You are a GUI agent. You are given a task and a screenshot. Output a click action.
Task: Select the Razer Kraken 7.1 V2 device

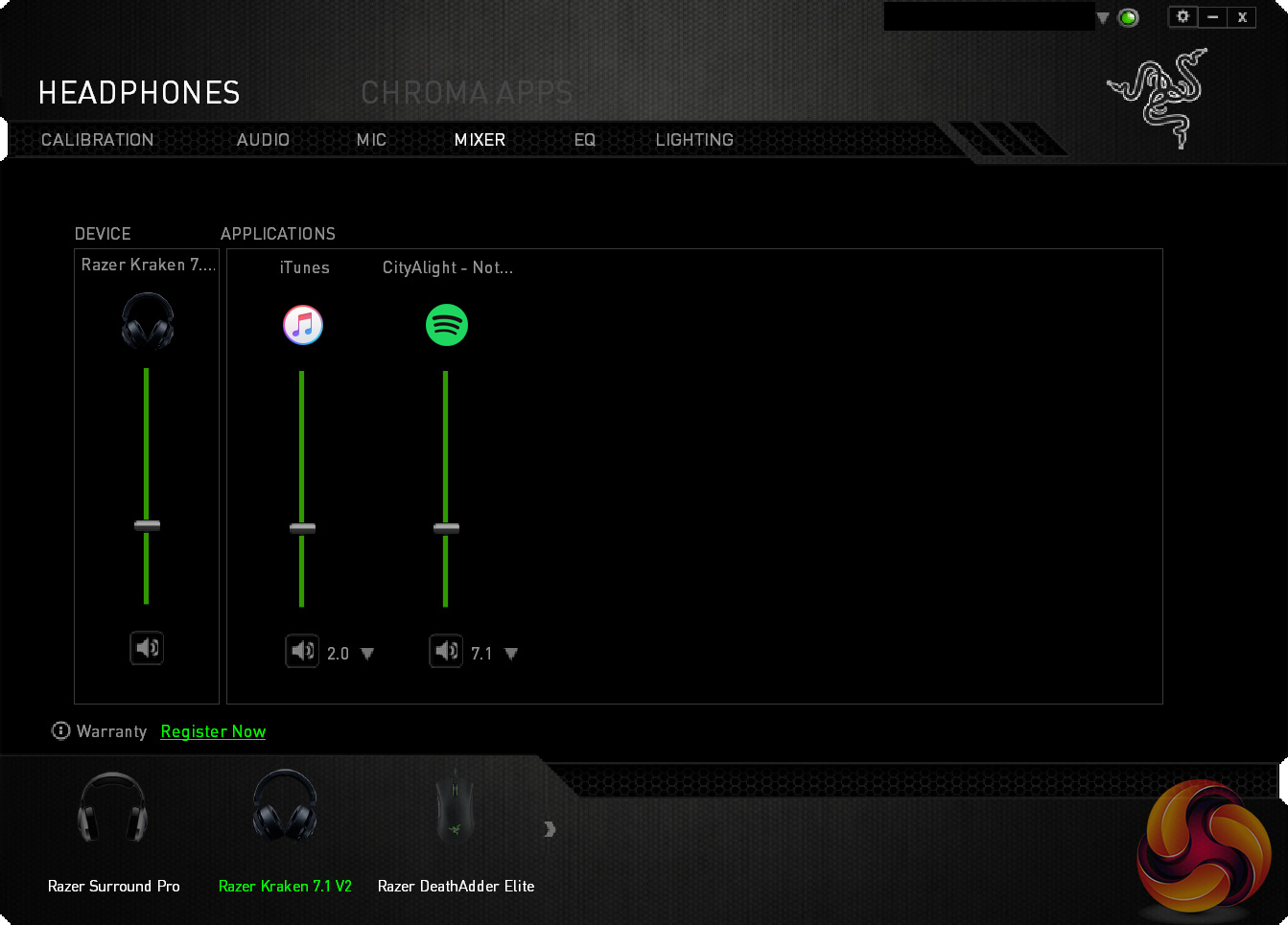[285, 830]
